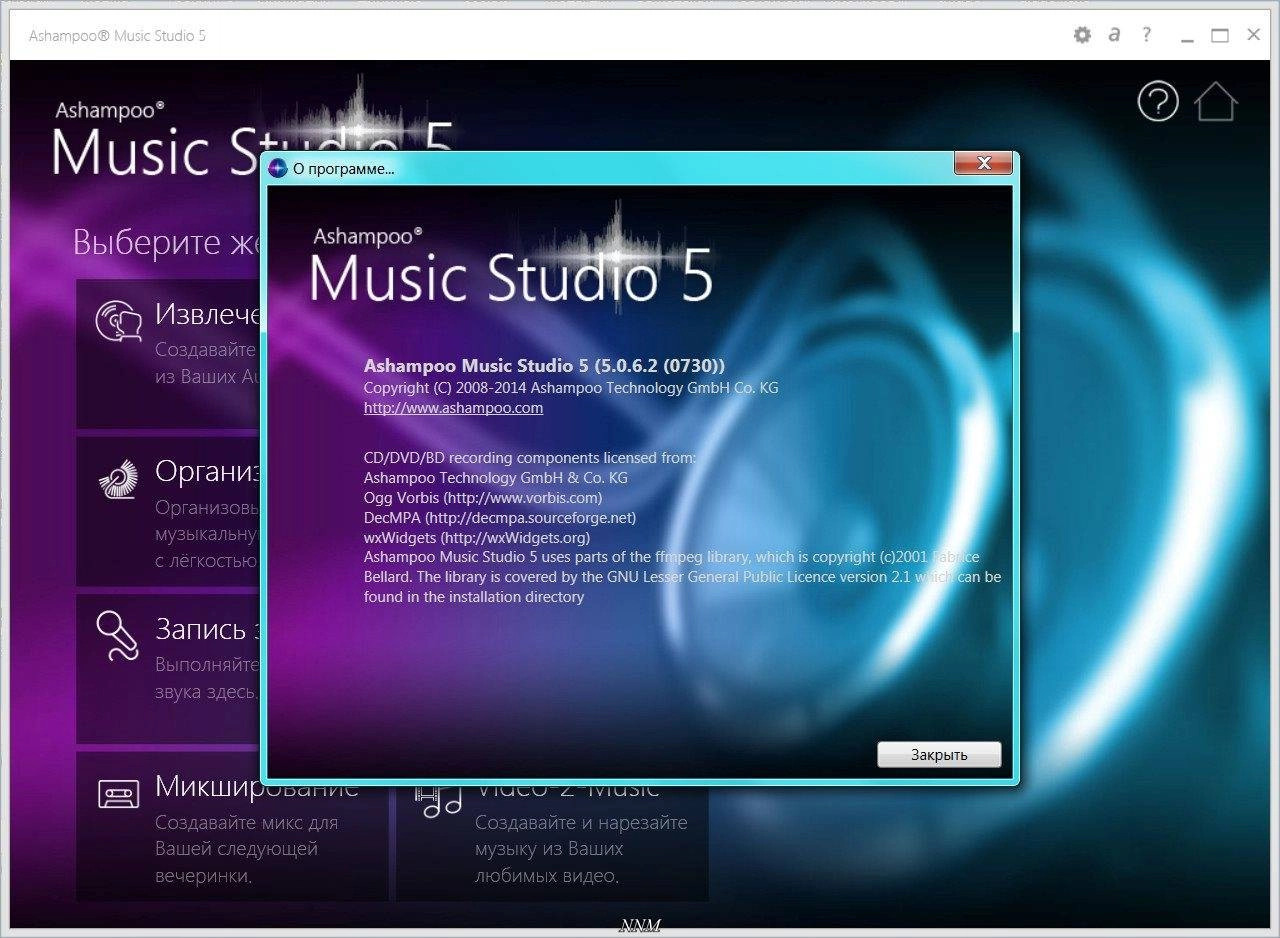This screenshot has width=1280, height=938.
Task: Click 'CD/DVD/BD recording components licensed from:' line
Action: 529,458
